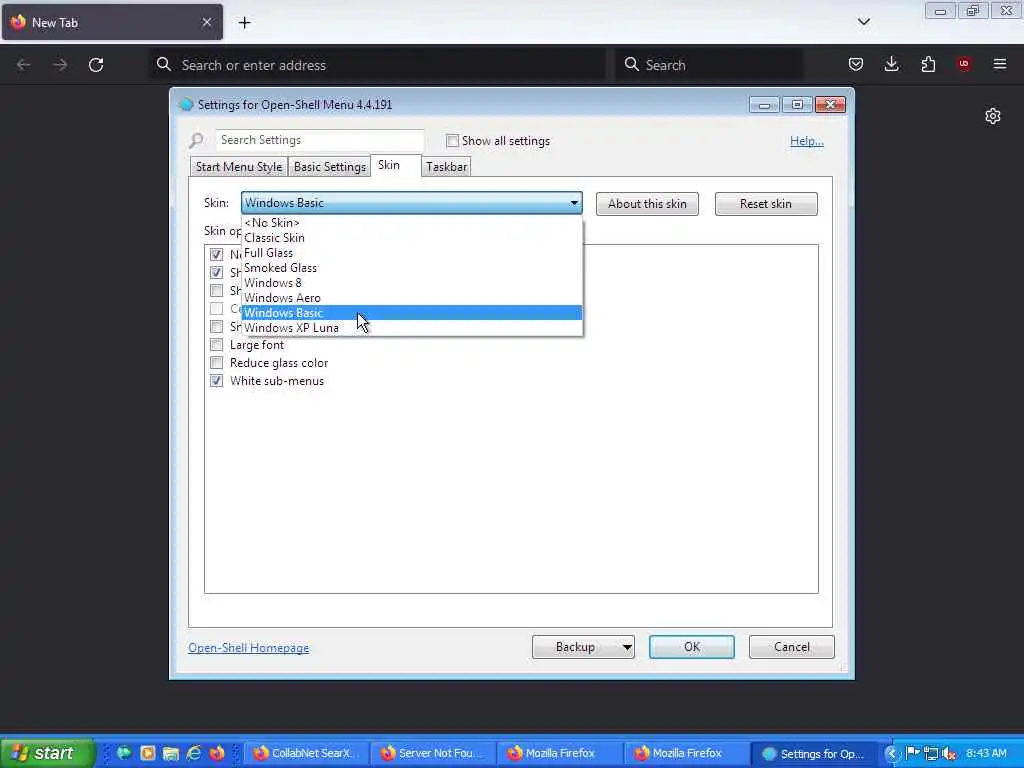Click the search magnifier in settings dialog

coord(196,140)
